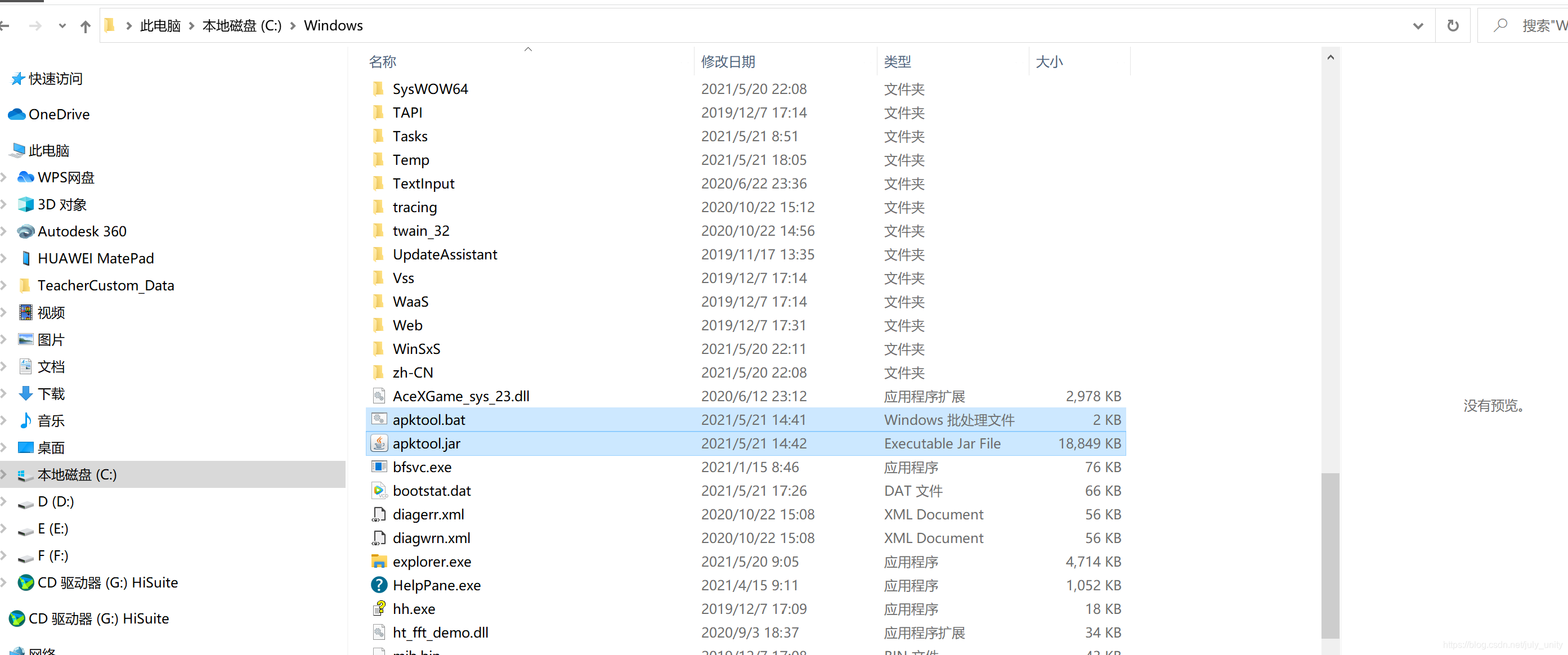Open the recent locations dropdown arrow
This screenshot has height=655, width=1568.
62,25
